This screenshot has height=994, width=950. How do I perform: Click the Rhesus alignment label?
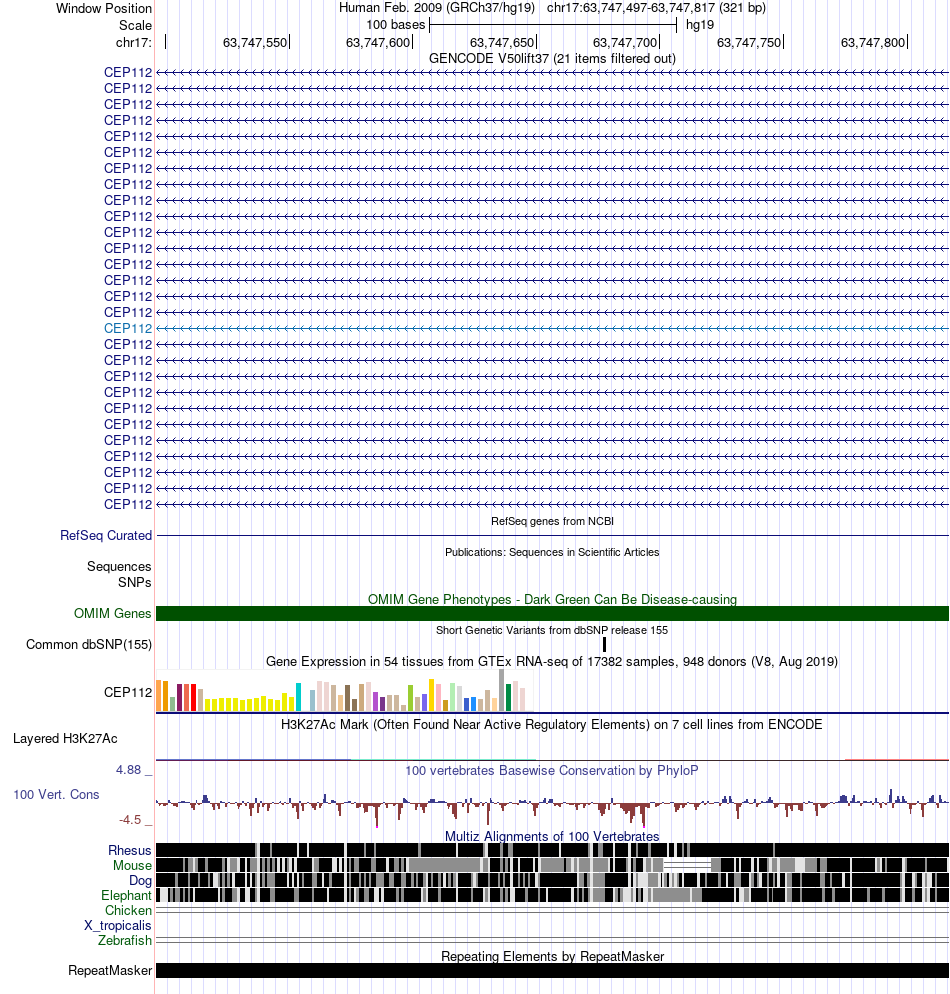(x=130, y=851)
